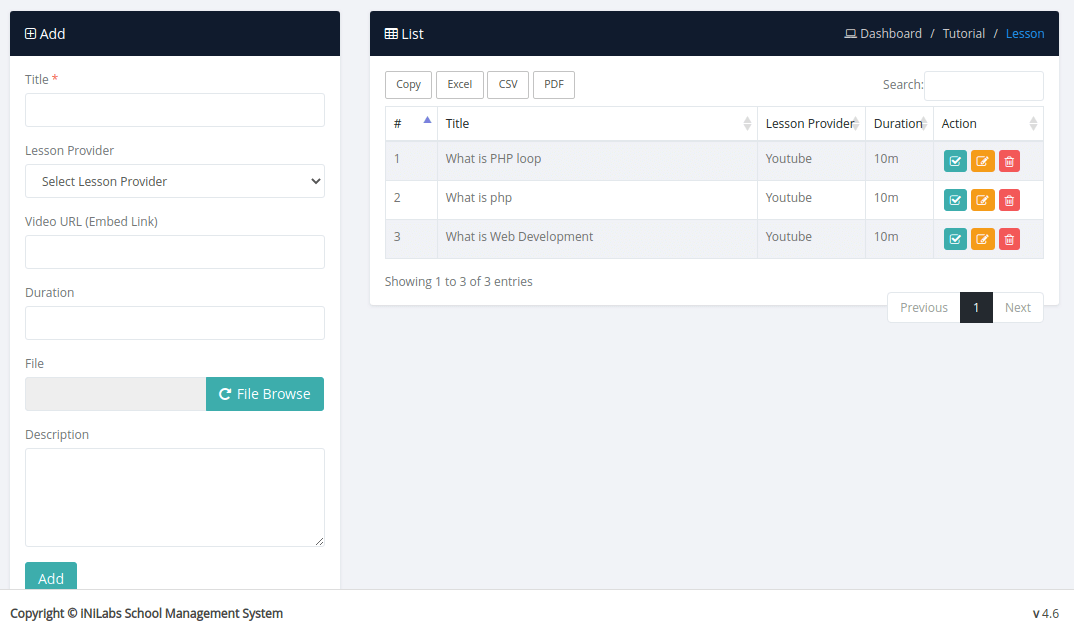Edit the What is php lesson
The height and width of the screenshot is (632, 1074).
[982, 200]
